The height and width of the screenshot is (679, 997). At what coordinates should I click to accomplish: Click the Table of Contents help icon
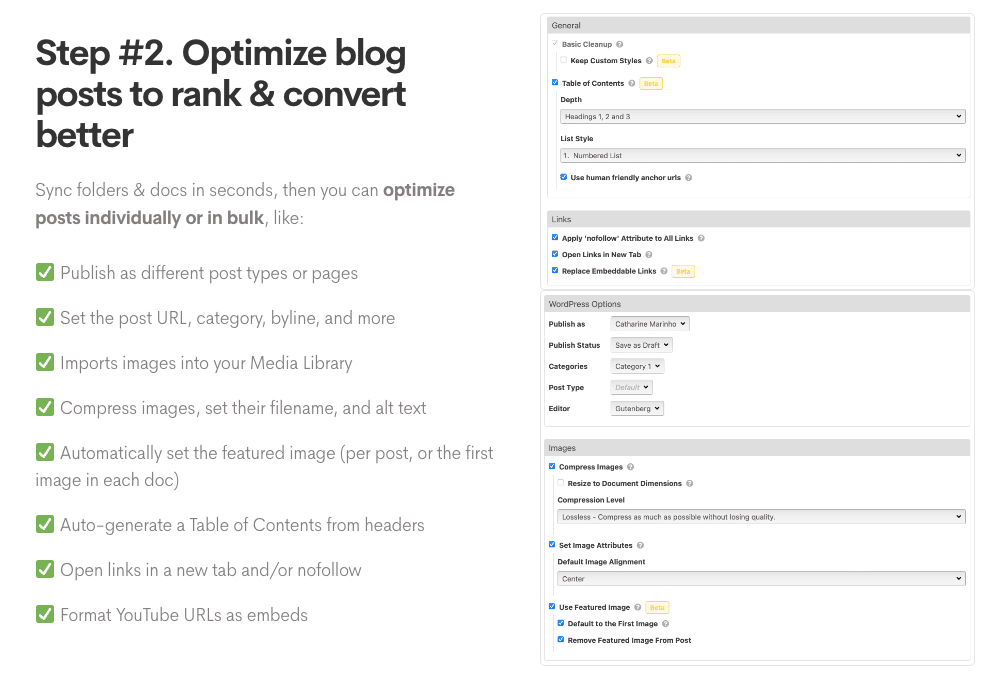point(633,84)
